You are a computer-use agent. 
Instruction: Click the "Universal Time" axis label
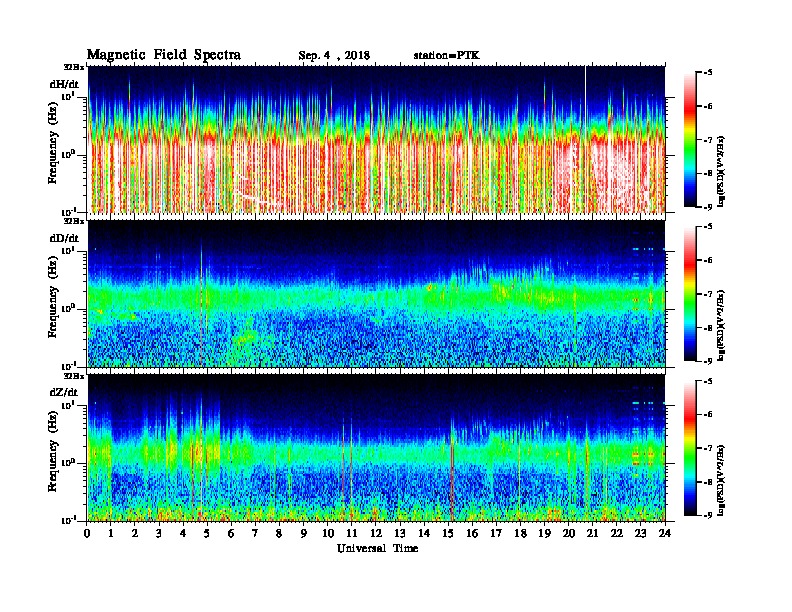coord(377,548)
